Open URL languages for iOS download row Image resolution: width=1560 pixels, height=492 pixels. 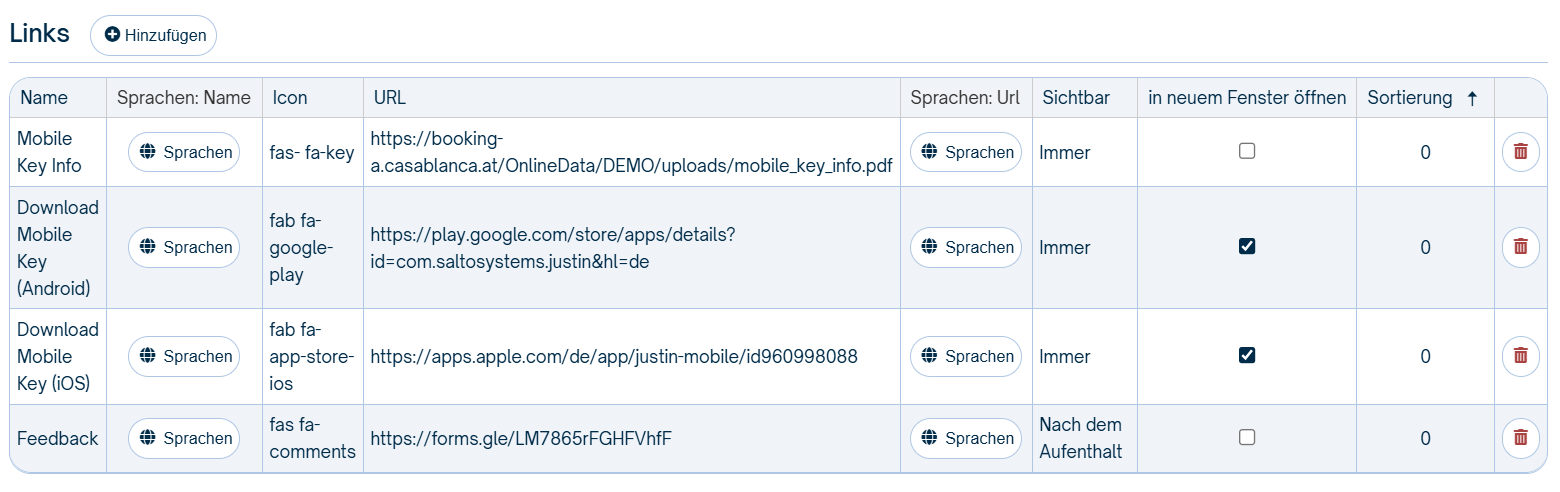point(966,356)
